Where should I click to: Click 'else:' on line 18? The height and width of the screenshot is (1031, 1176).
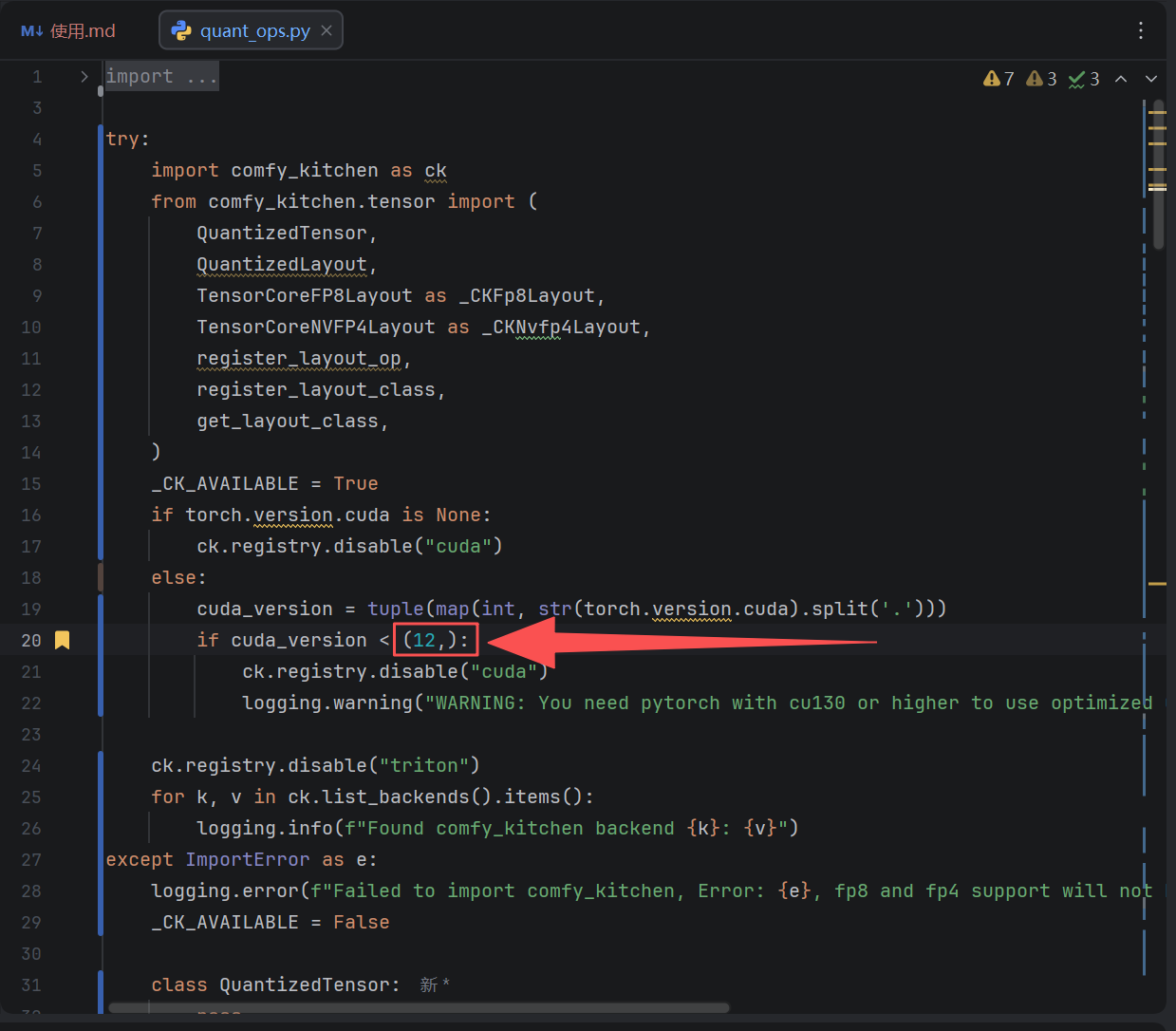178,577
